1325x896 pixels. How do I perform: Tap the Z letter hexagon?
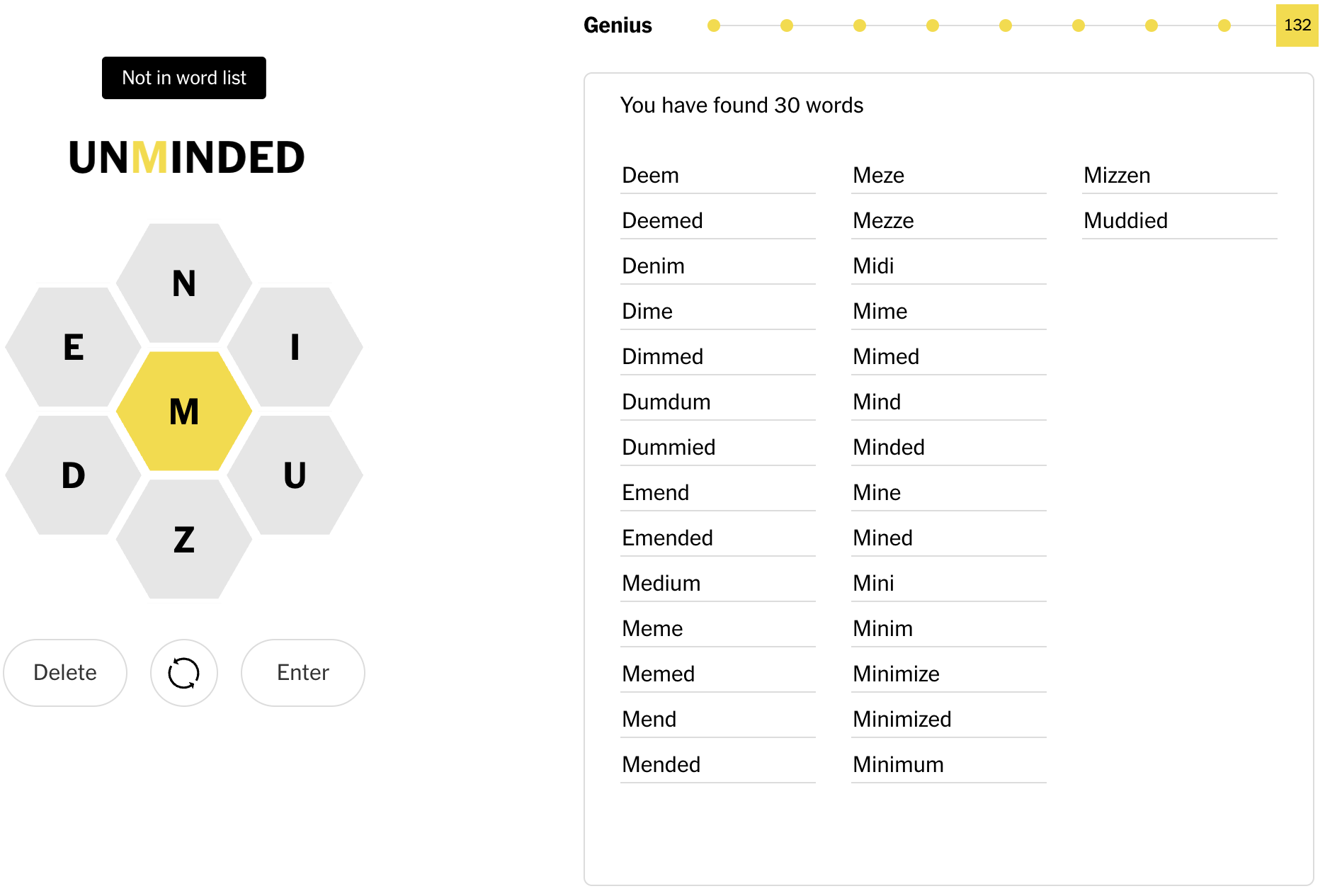pyautogui.click(x=184, y=540)
